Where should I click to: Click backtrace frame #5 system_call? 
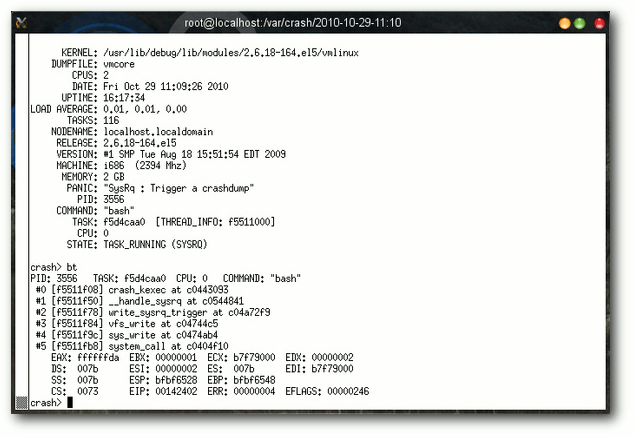pyautogui.click(x=132, y=346)
